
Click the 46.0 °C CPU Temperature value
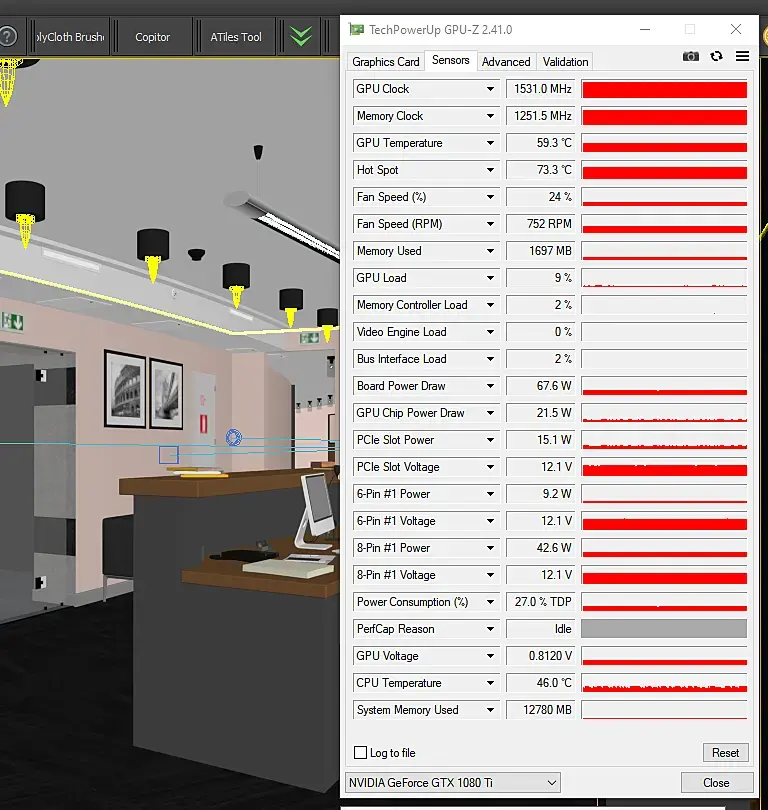540,682
